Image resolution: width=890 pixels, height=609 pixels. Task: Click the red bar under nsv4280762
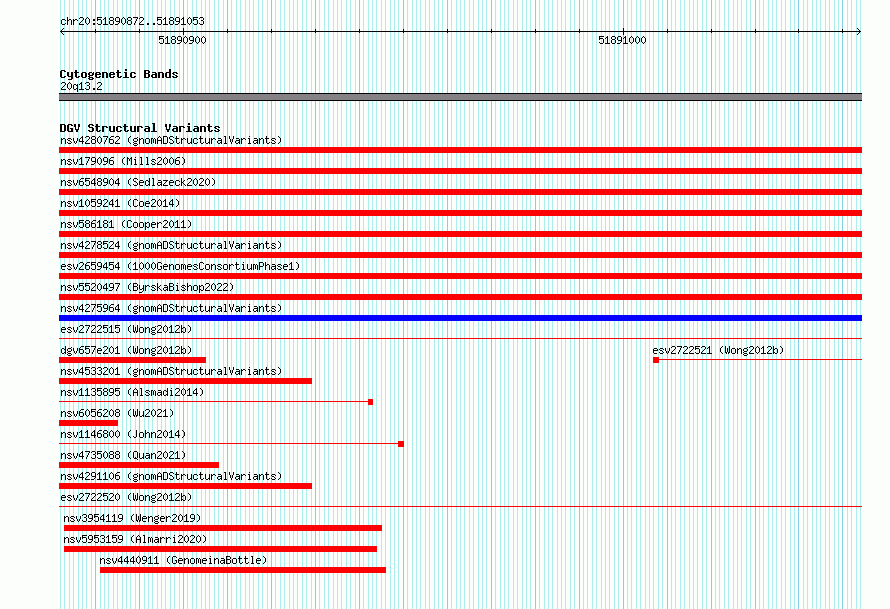point(460,150)
